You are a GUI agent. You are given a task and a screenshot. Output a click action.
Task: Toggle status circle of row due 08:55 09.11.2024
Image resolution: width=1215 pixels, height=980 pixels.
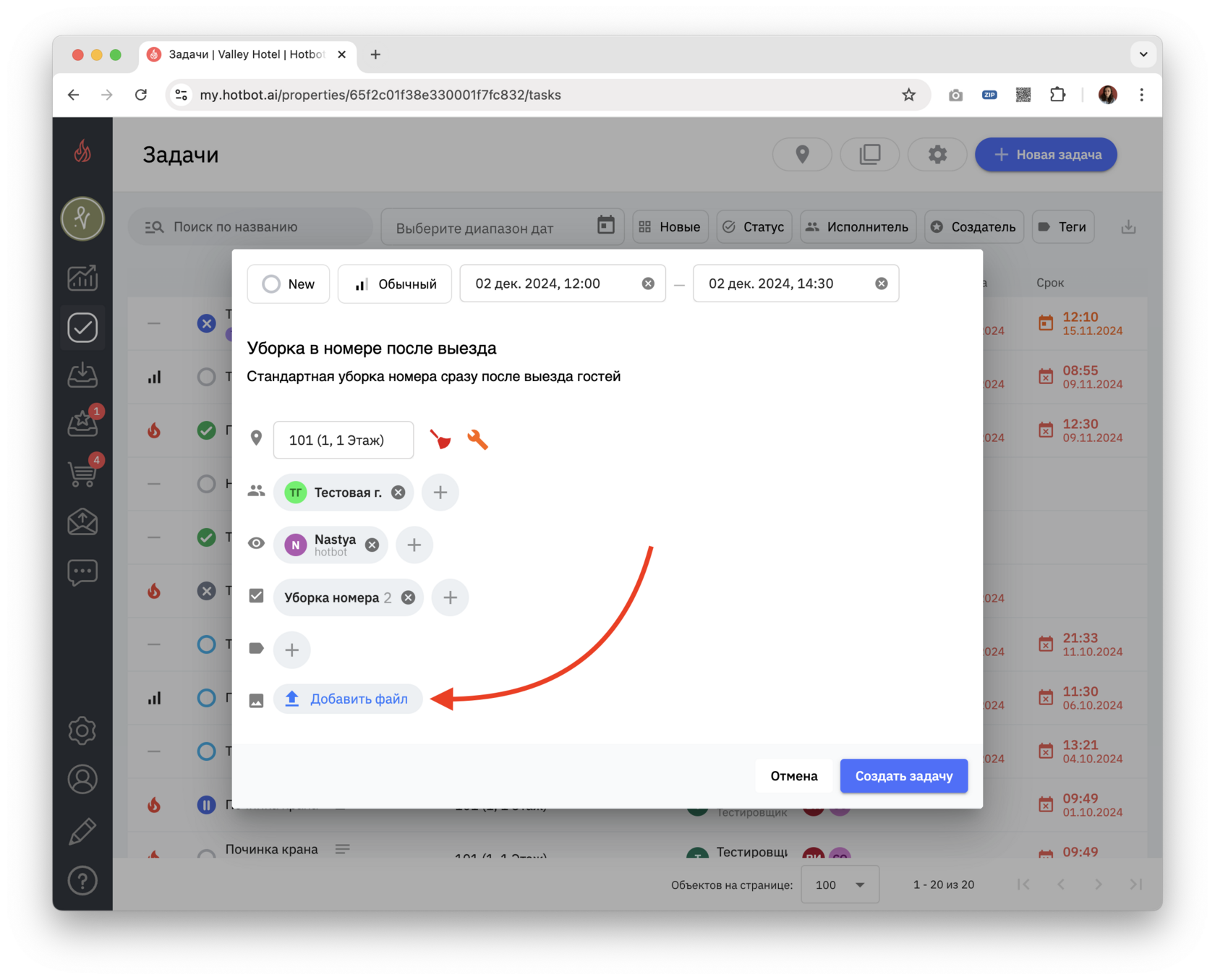coord(206,377)
